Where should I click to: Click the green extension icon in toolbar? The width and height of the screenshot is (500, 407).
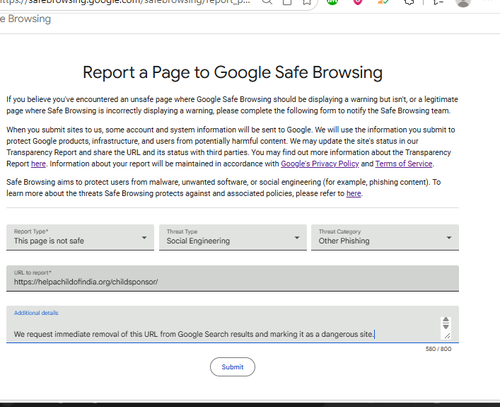pyautogui.click(x=332, y=2)
